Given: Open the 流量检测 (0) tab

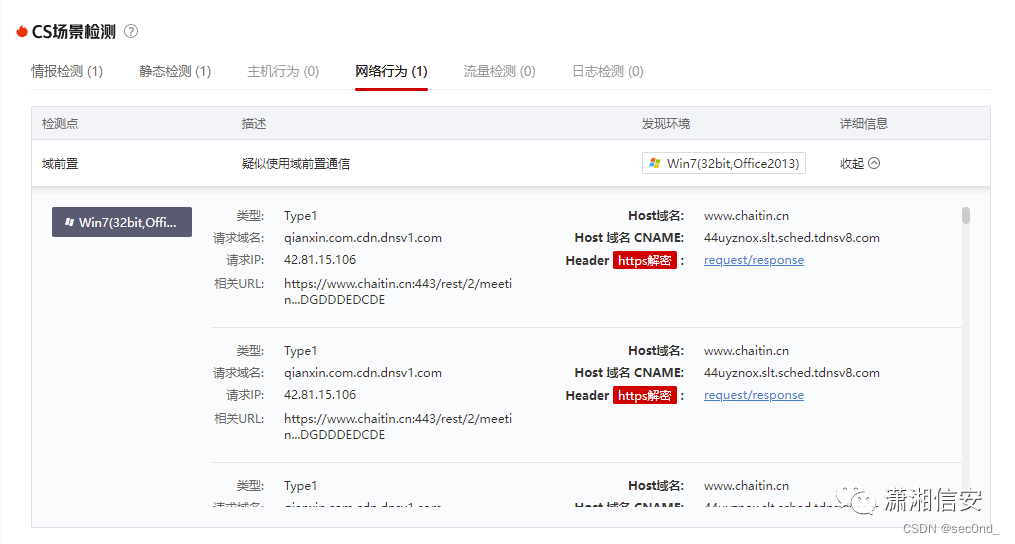Looking at the screenshot, I should pyautogui.click(x=500, y=71).
